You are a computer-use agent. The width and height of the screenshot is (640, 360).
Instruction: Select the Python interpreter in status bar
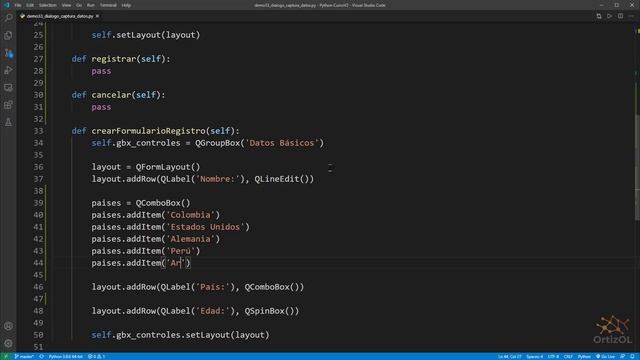pyautogui.click(x=66, y=356)
